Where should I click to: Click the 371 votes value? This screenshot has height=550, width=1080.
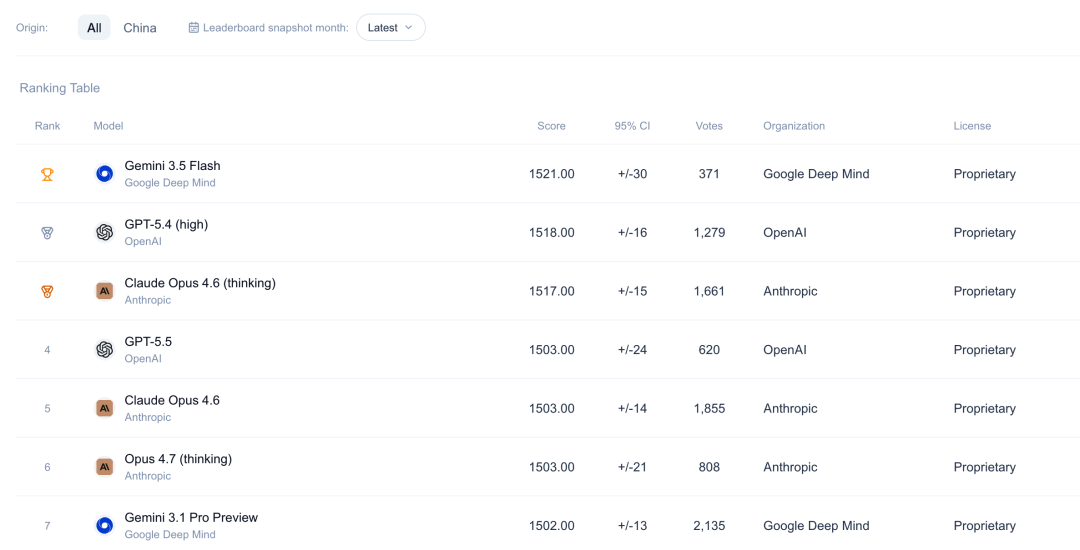(x=709, y=174)
